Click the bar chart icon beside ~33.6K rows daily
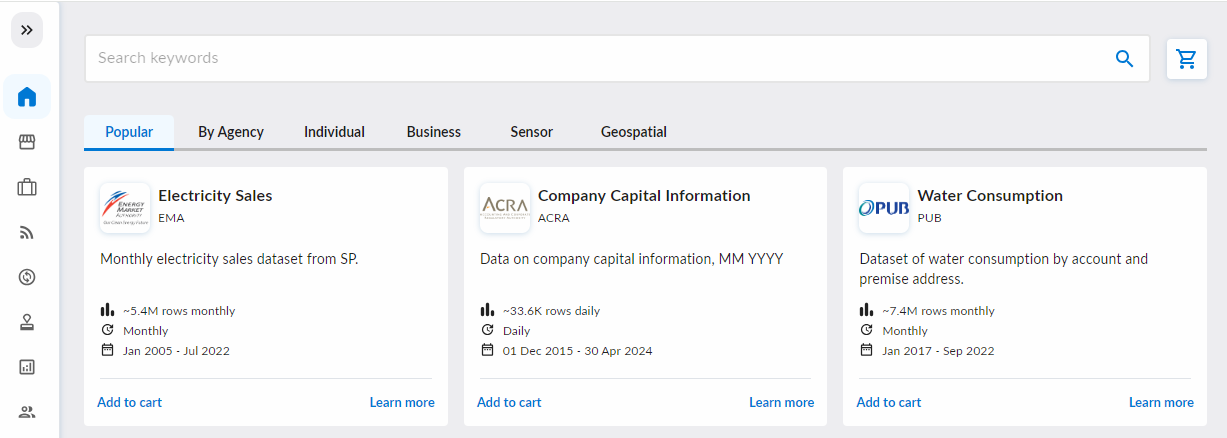1227x438 pixels. pyautogui.click(x=487, y=310)
